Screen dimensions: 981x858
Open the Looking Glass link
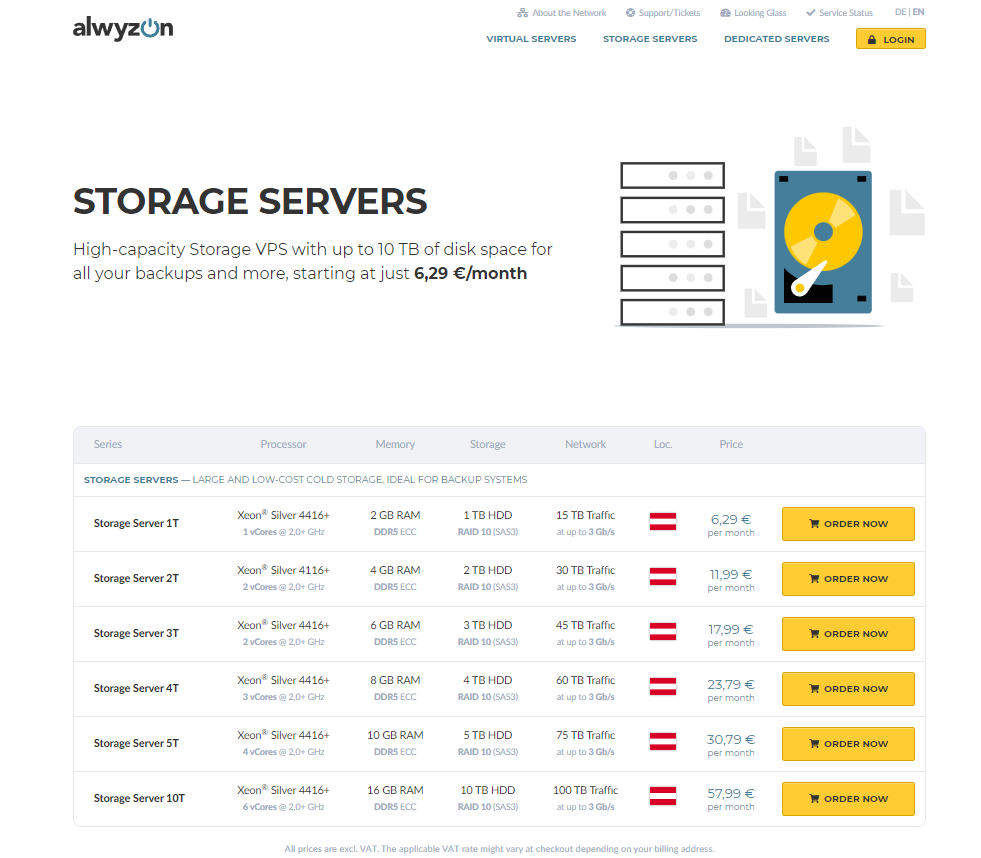click(x=753, y=13)
